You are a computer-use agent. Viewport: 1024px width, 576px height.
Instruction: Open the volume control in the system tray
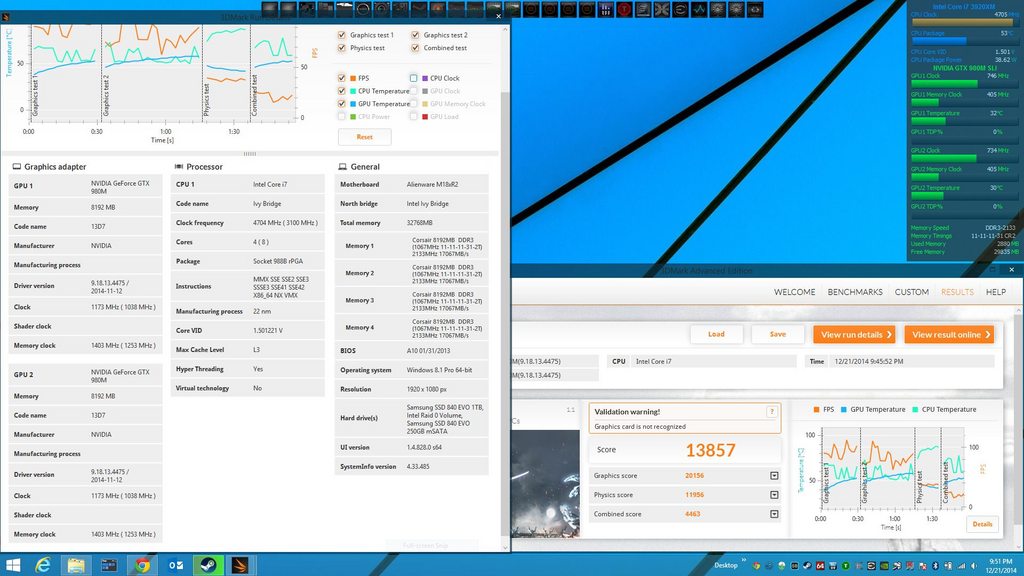[x=974, y=566]
